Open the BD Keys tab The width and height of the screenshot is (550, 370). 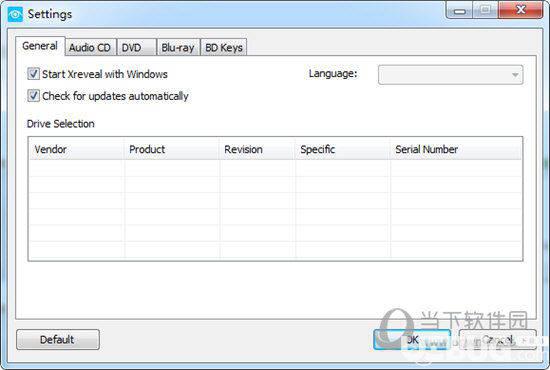(224, 47)
